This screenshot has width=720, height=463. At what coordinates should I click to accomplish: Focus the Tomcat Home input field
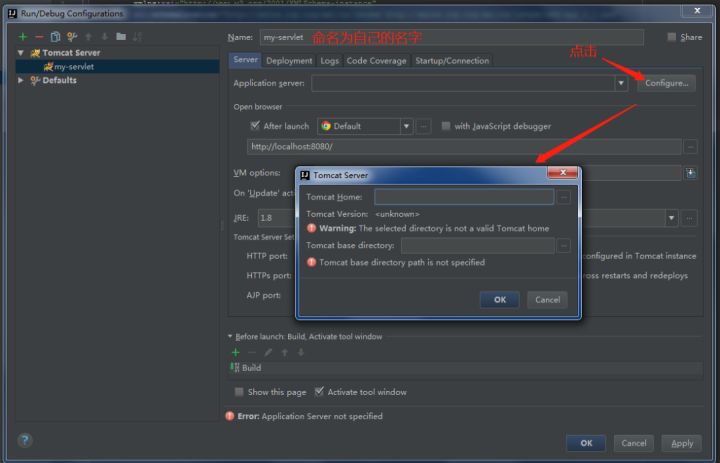click(x=464, y=197)
